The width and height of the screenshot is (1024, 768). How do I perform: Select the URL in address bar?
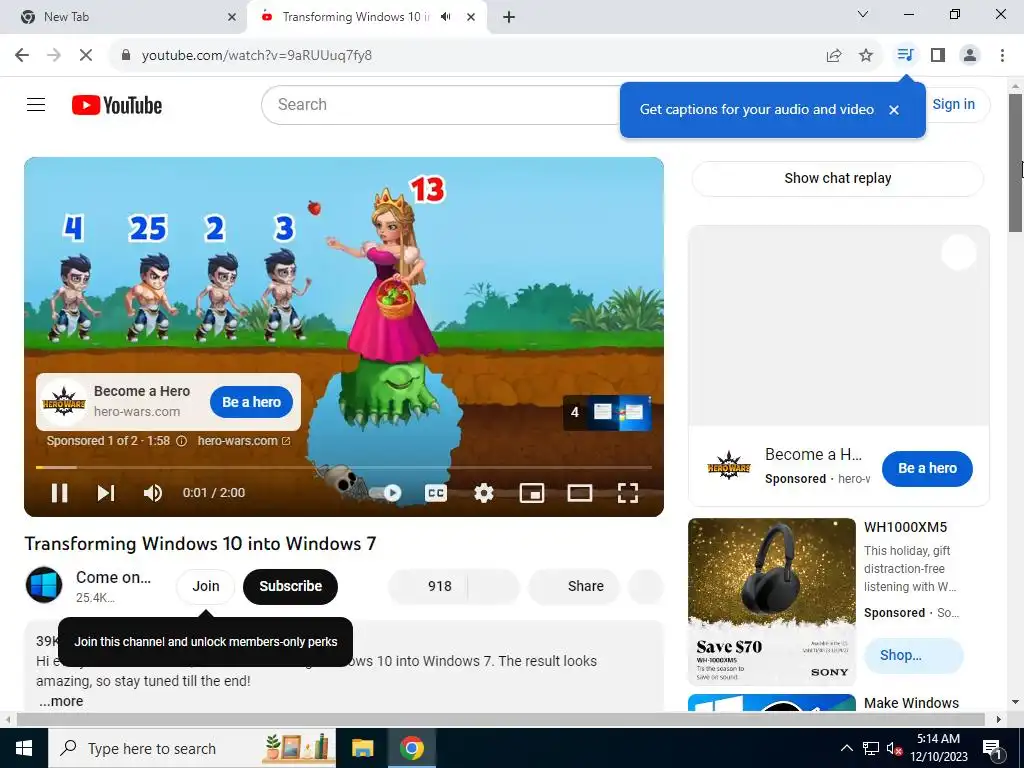pyautogui.click(x=257, y=56)
